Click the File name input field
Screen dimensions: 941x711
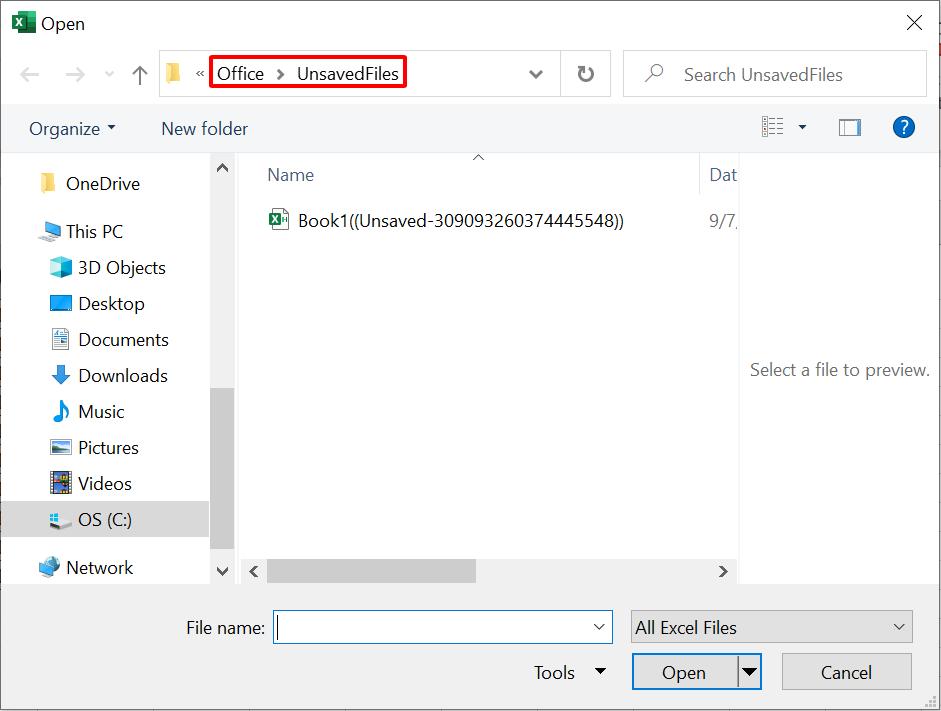(432, 628)
